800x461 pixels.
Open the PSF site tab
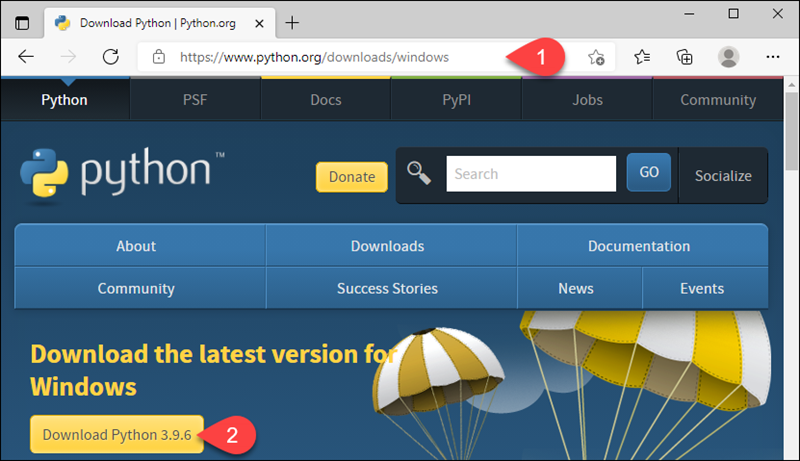(195, 99)
